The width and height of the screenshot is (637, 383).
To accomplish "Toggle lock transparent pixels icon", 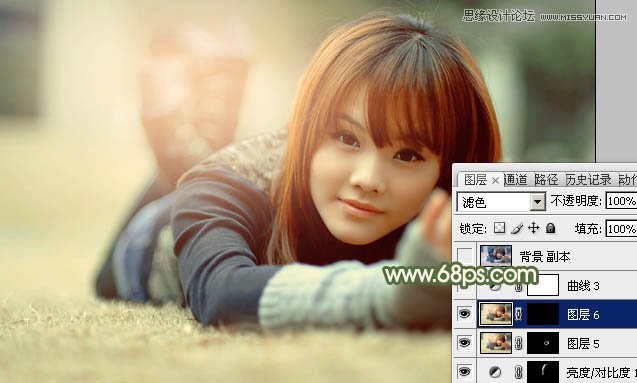I will tap(500, 228).
